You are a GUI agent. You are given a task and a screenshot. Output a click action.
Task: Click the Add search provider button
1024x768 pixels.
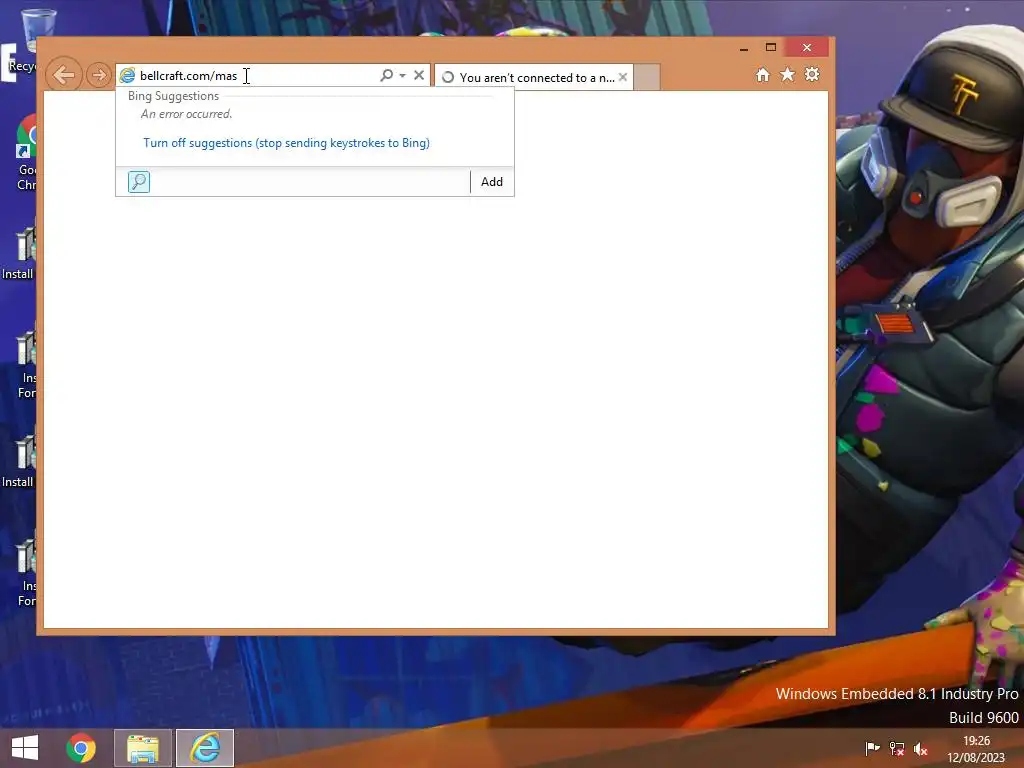(492, 182)
